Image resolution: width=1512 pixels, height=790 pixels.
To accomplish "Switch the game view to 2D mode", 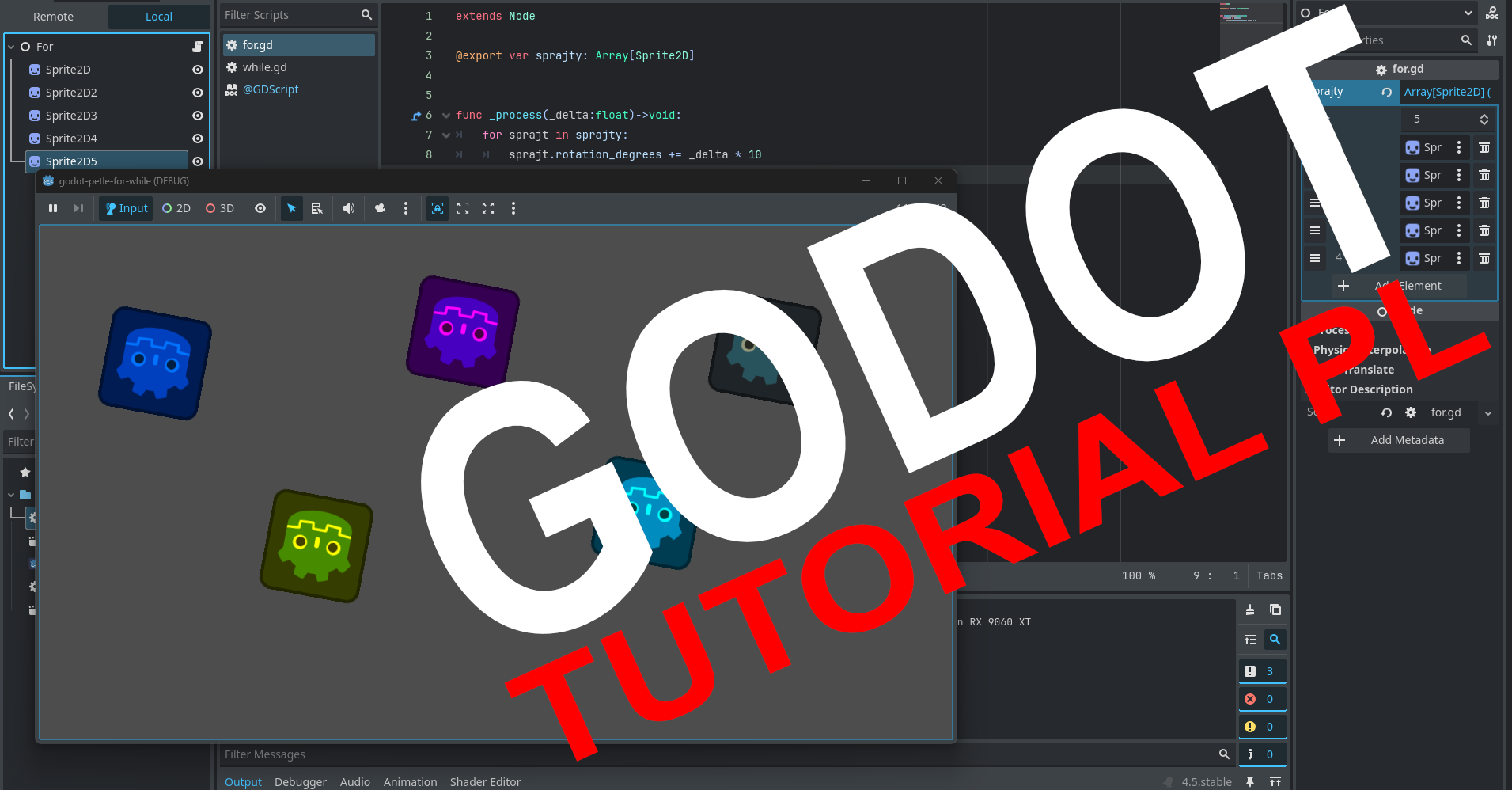I will point(176,208).
